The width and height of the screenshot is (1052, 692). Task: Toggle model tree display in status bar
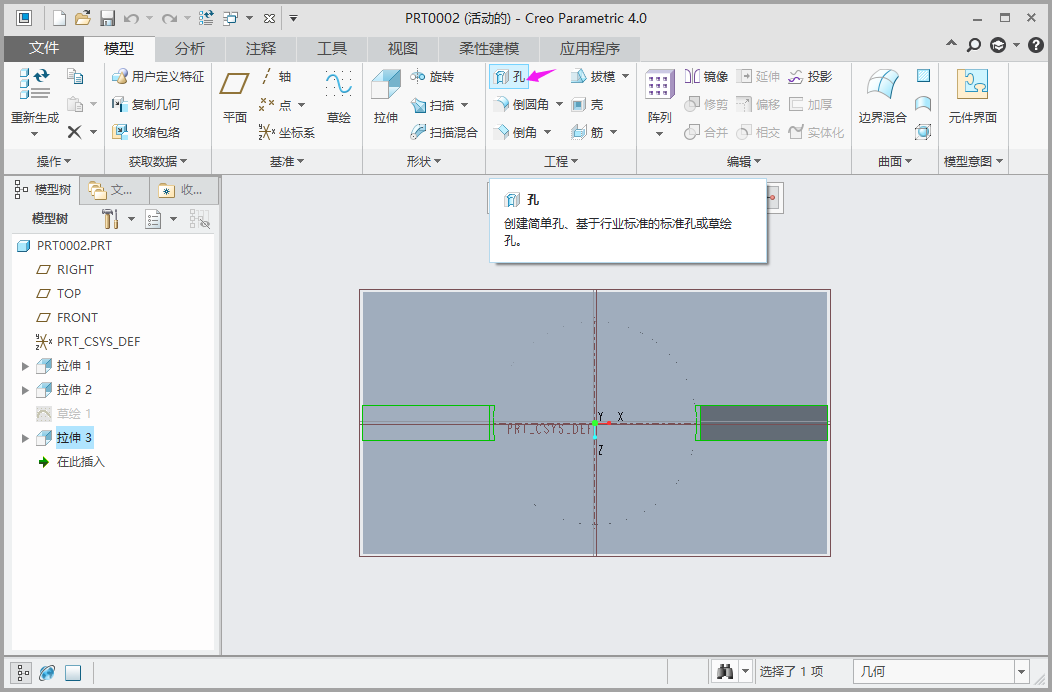pos(22,673)
